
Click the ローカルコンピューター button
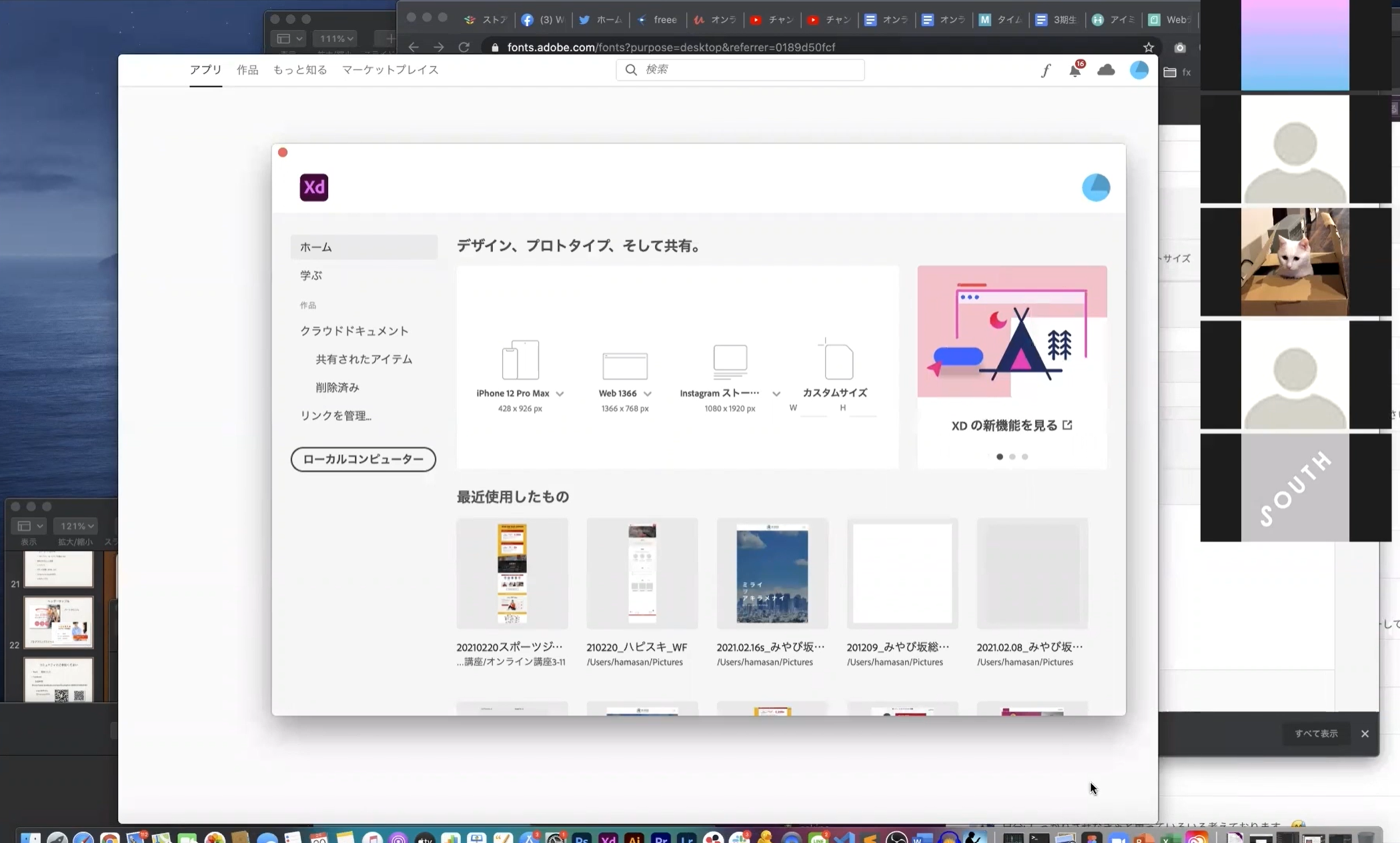(363, 459)
